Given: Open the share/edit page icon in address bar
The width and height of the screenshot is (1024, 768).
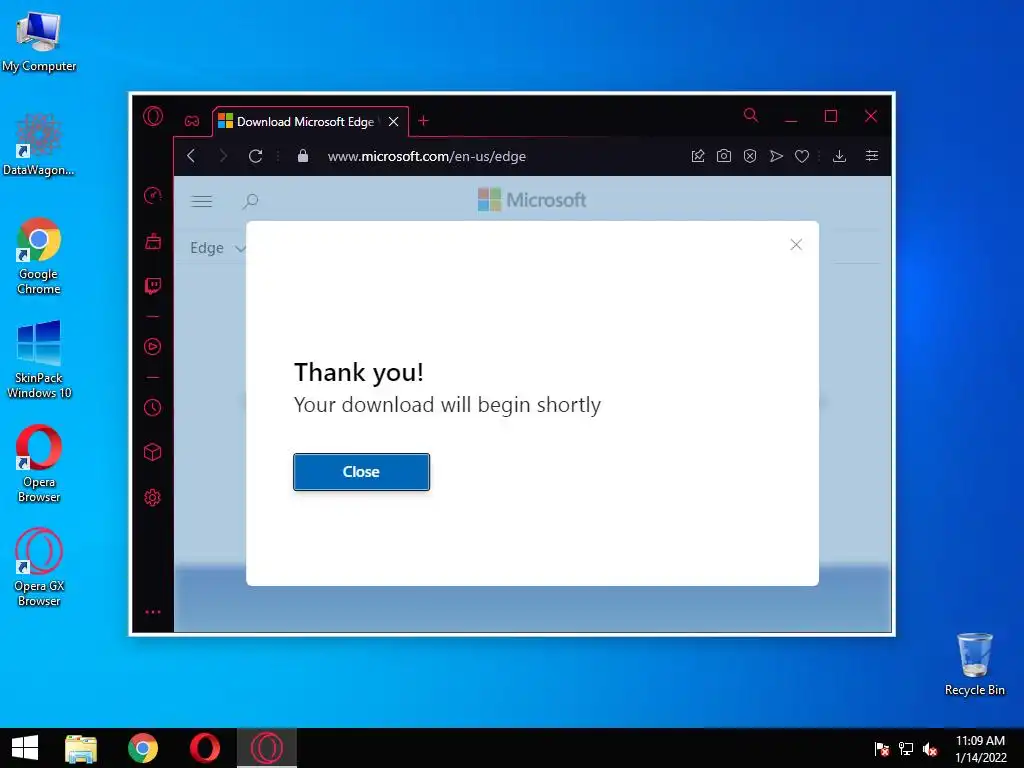Looking at the screenshot, I should [x=697, y=156].
